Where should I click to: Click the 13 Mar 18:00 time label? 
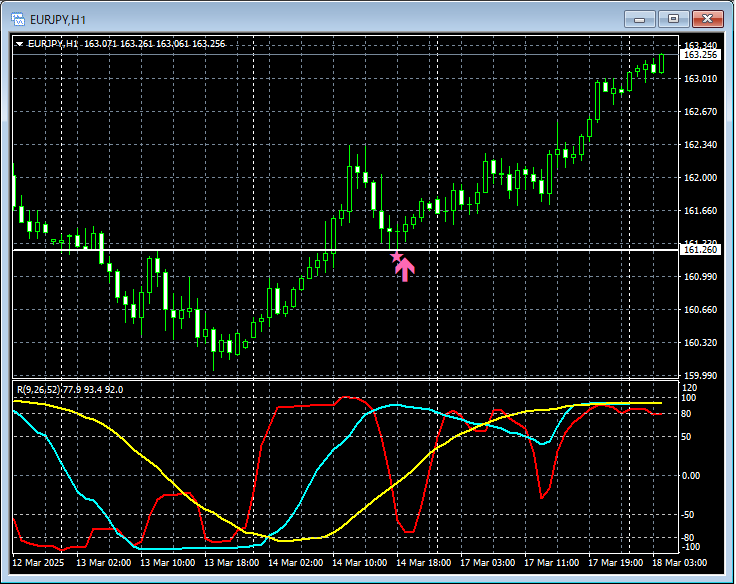click(x=231, y=562)
